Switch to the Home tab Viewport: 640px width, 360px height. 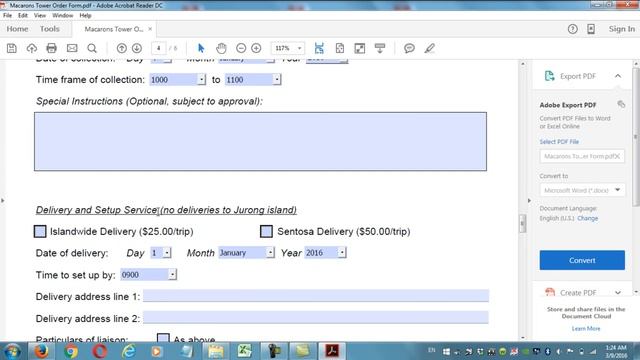tap(17, 29)
